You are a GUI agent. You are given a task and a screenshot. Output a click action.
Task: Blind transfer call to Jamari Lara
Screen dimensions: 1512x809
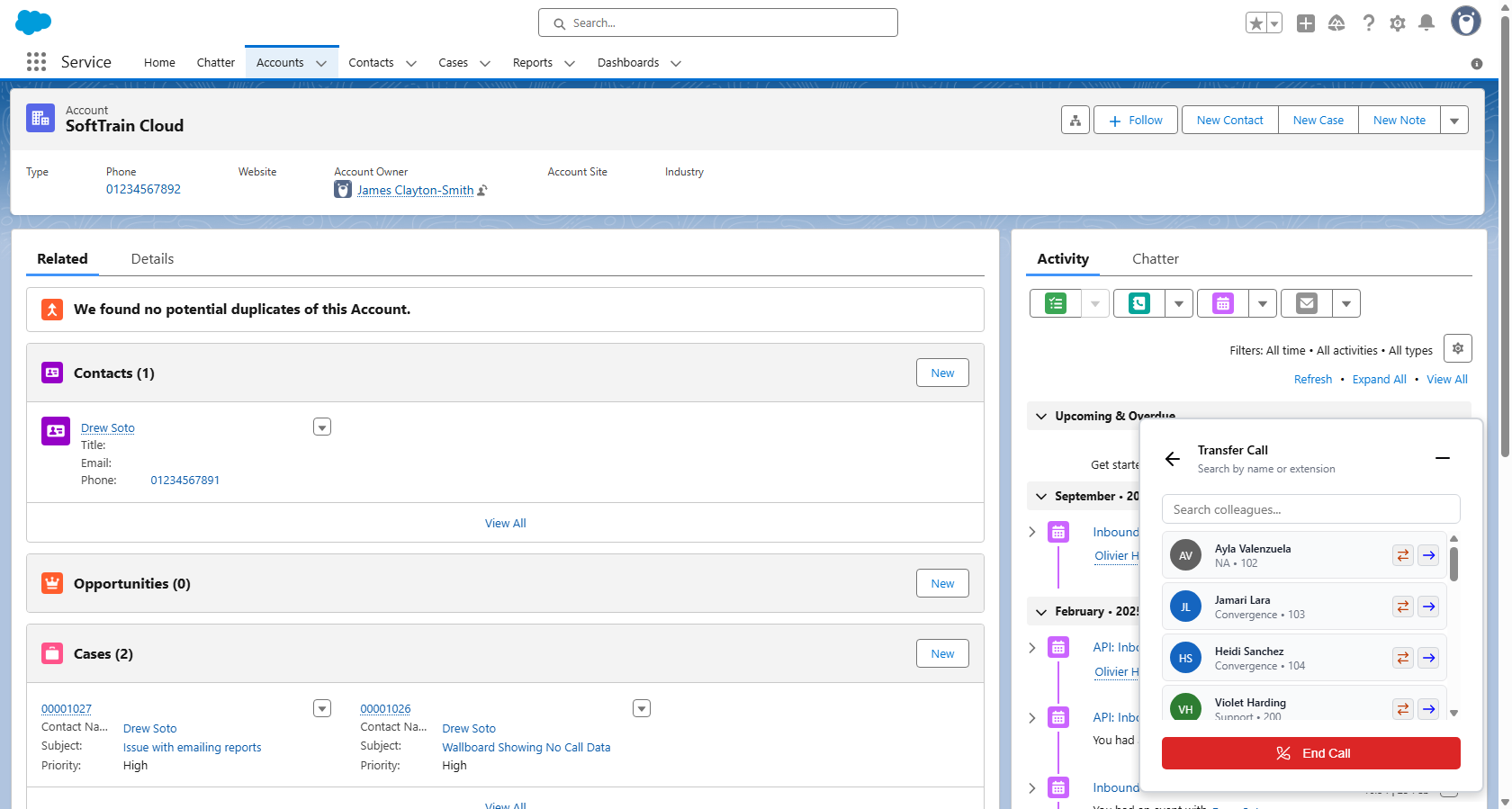point(1428,607)
